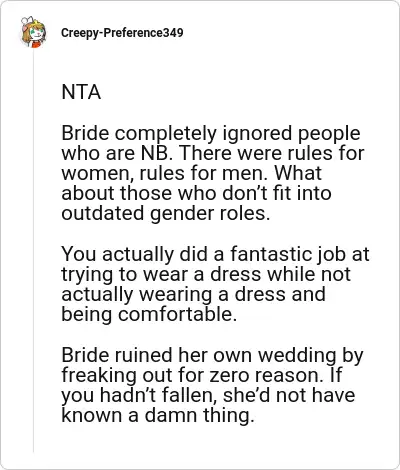The height and width of the screenshot is (470, 400).
Task: Click the line "about those who don't fit into"
Action: click(196, 194)
